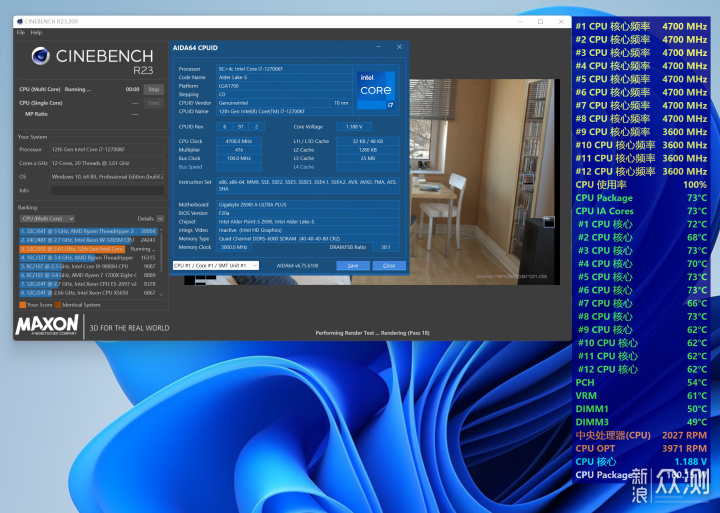Click the CPU OPT 3971 RPM fan row
Screen dimensions: 720x513
pyautogui.click(x=641, y=448)
